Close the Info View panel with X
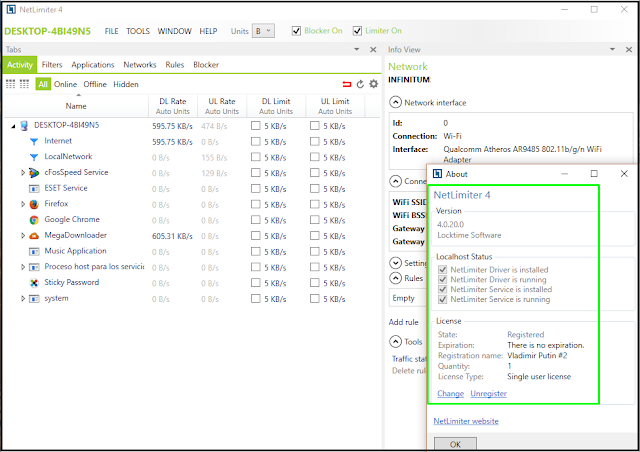 pos(629,49)
